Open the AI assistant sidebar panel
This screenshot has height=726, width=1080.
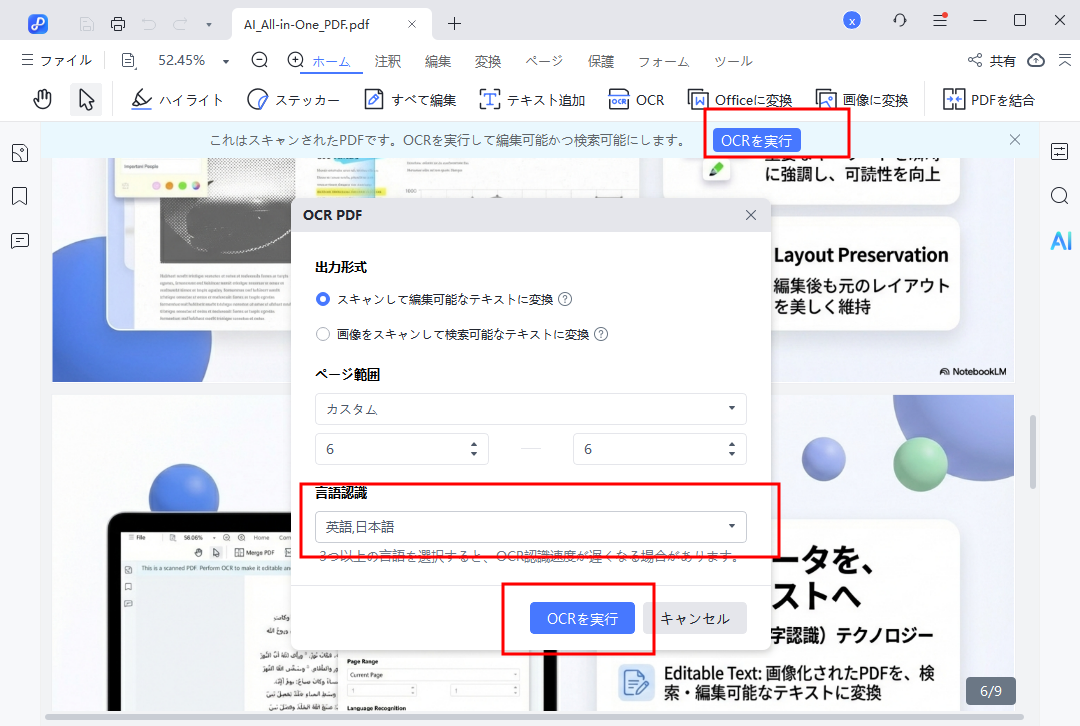[1060, 240]
